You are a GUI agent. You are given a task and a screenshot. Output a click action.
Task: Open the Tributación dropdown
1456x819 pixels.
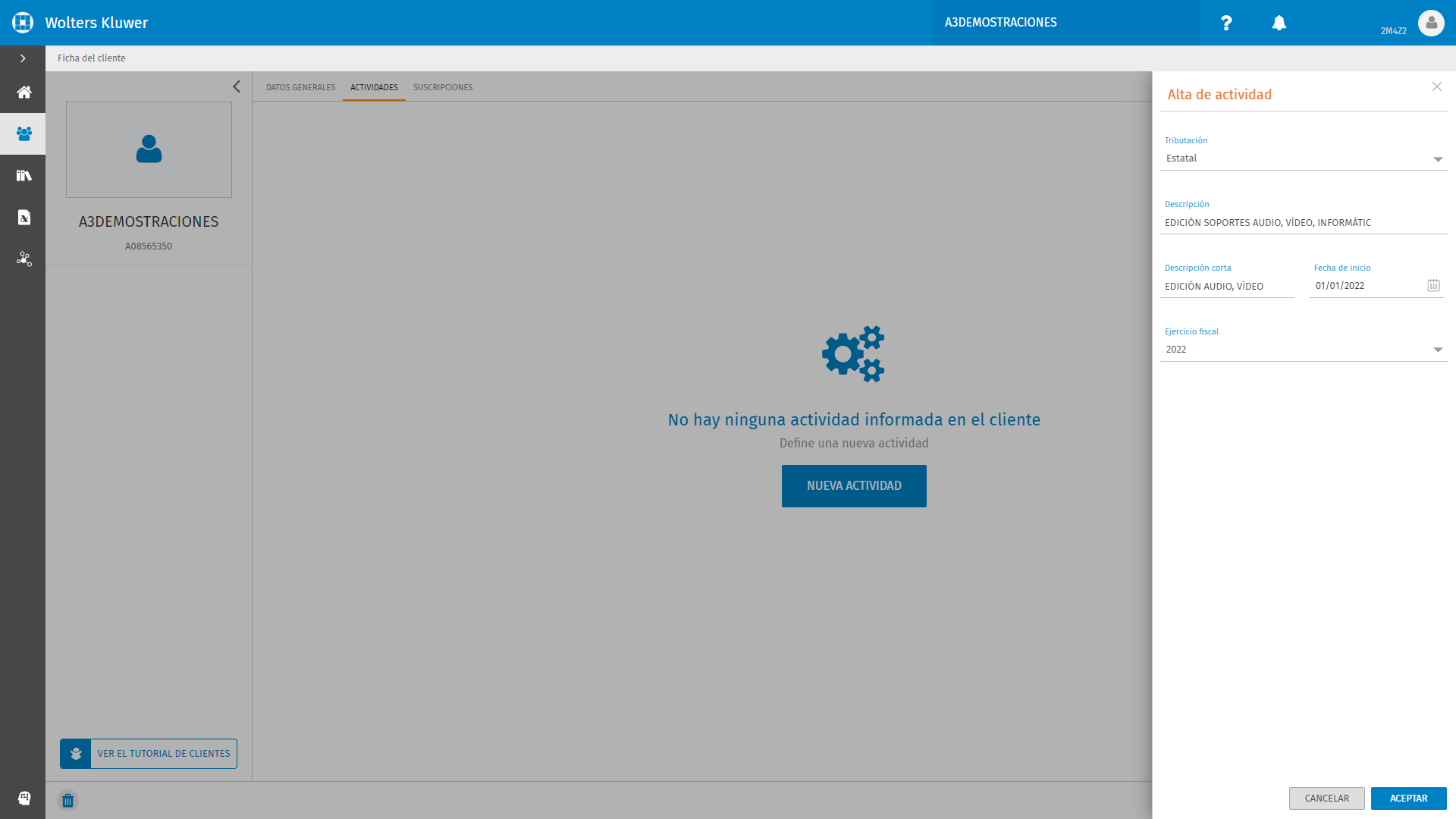coord(1304,158)
